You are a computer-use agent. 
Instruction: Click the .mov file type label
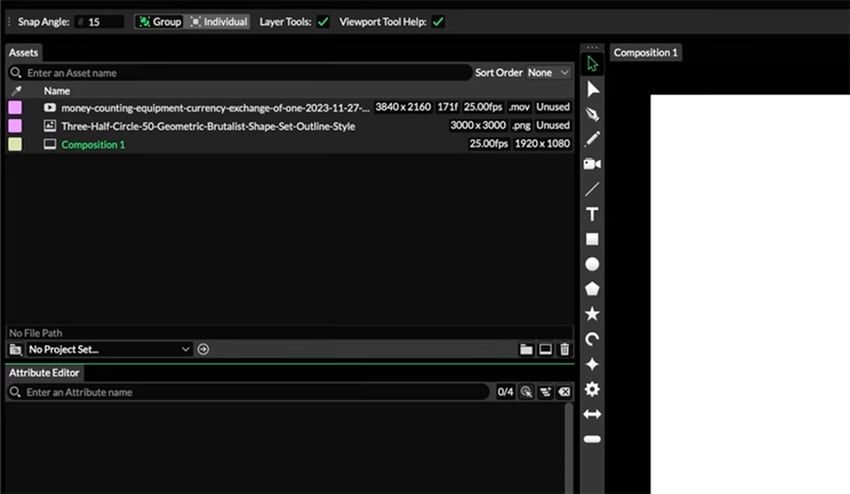coord(519,107)
